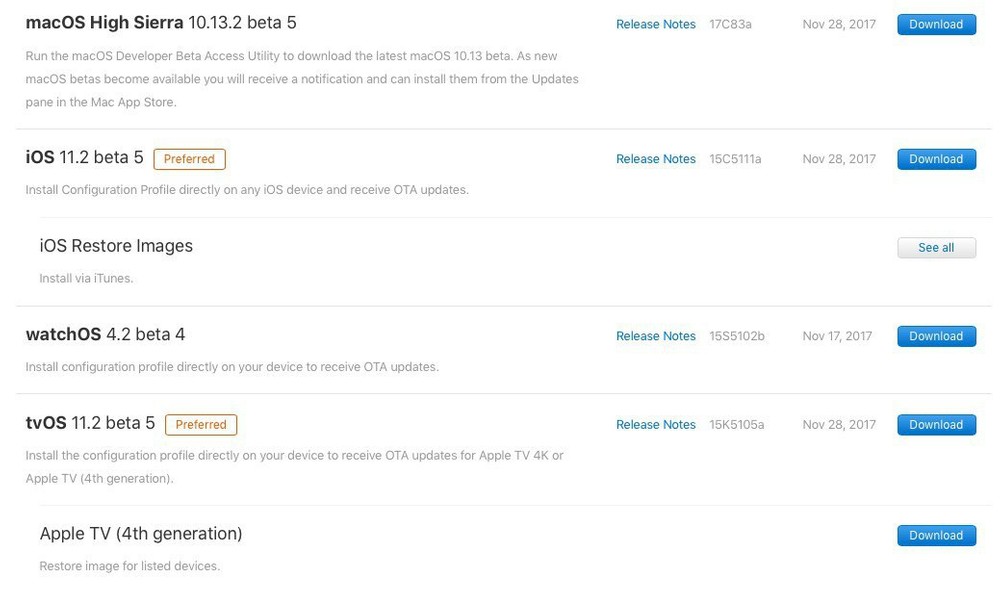Open iOS 11.2 beta 5 Release Notes

(655, 159)
